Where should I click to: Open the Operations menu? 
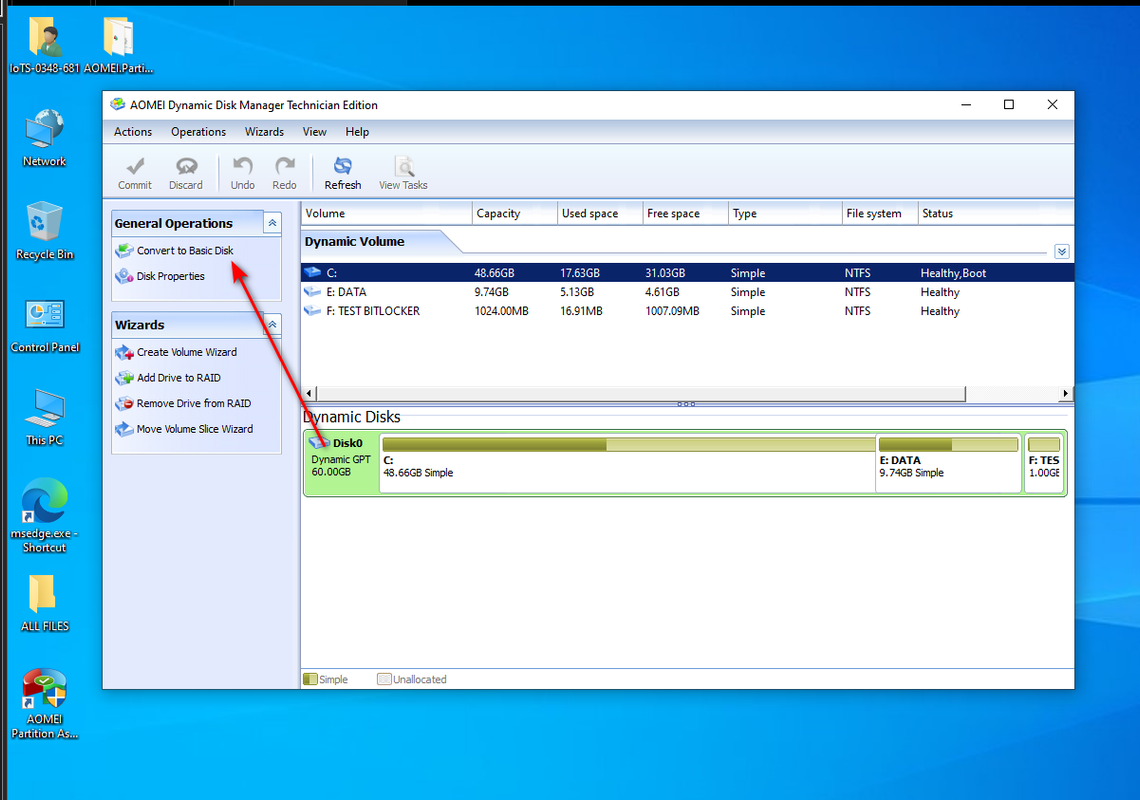coord(198,132)
